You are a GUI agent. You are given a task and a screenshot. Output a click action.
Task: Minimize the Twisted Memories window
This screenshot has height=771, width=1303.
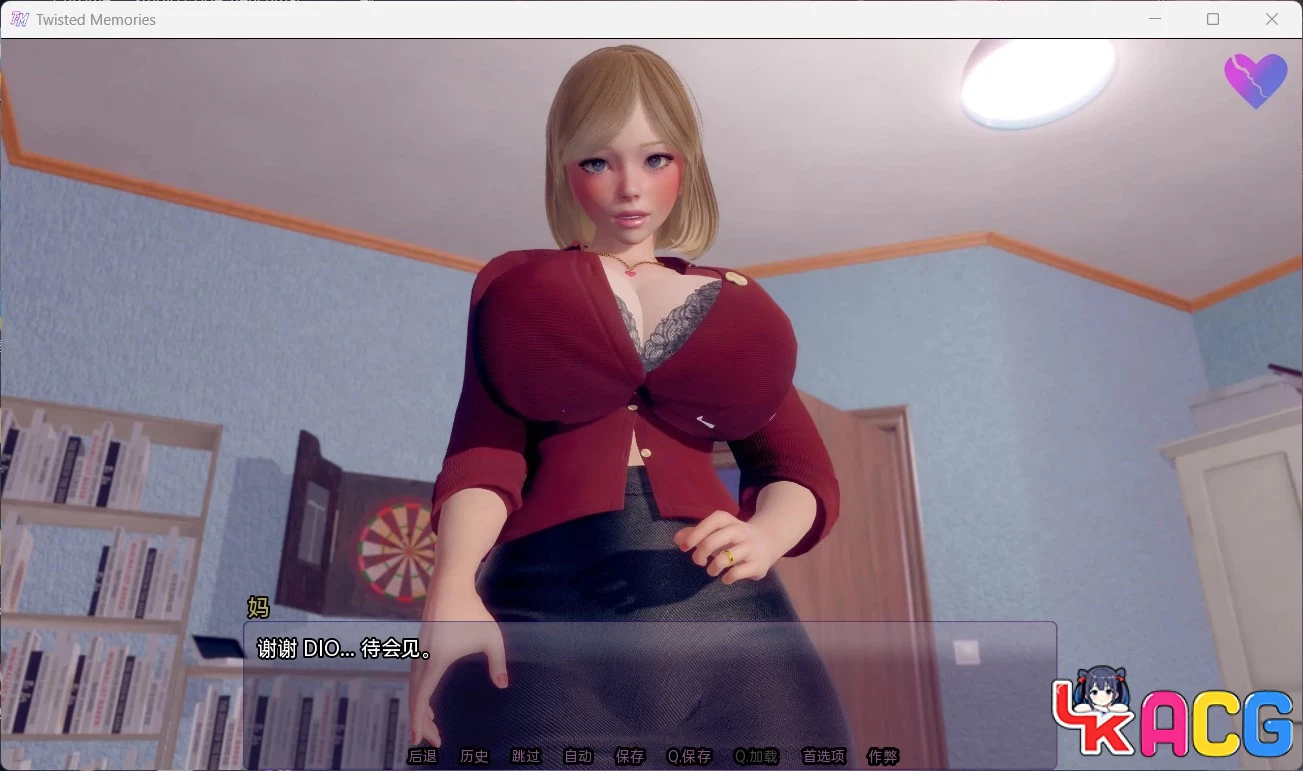1155,19
